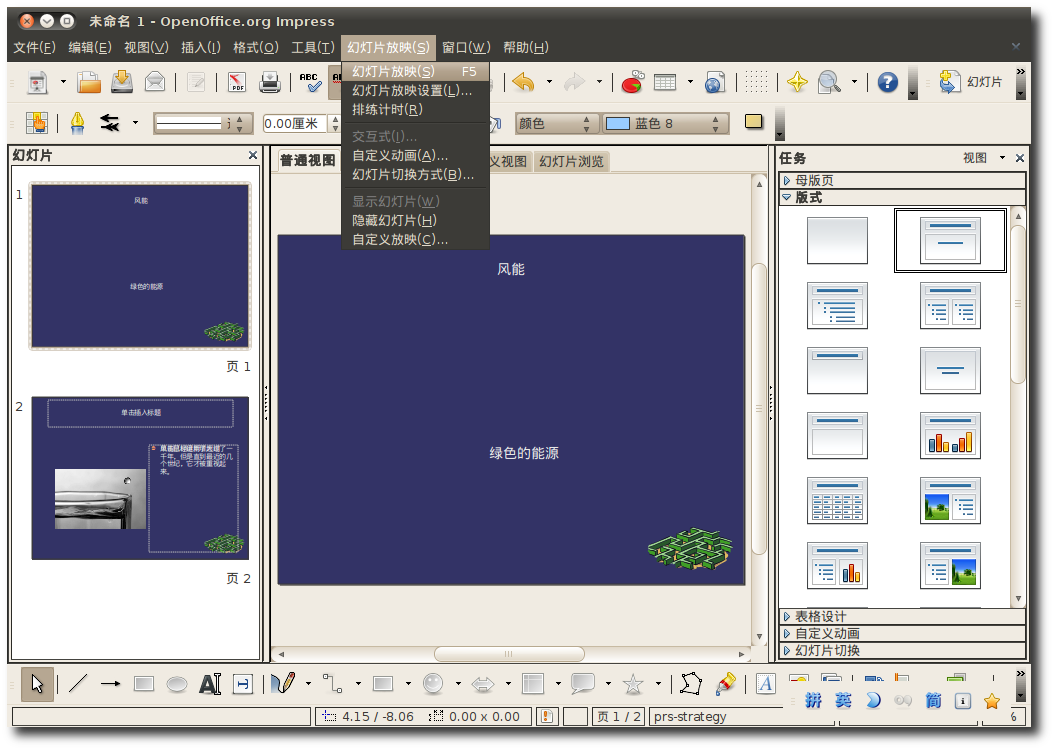Export directly as PDF icon
Image resolution: width=1054 pixels, height=750 pixels.
tap(237, 83)
